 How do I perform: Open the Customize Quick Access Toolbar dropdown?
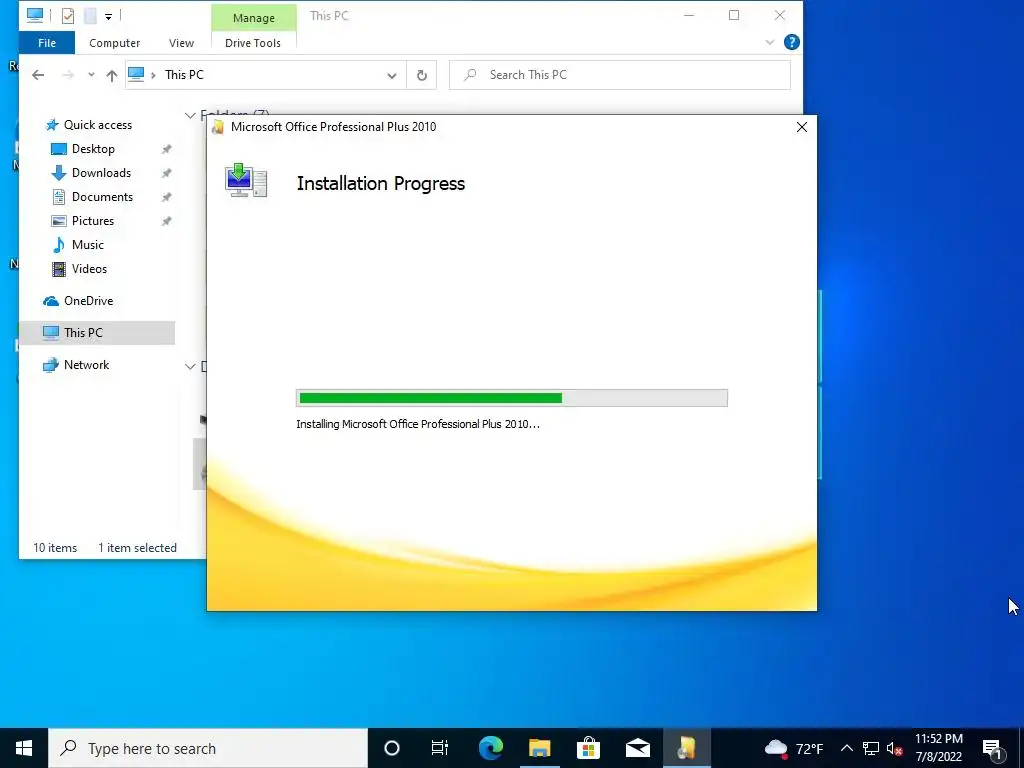pos(108,16)
